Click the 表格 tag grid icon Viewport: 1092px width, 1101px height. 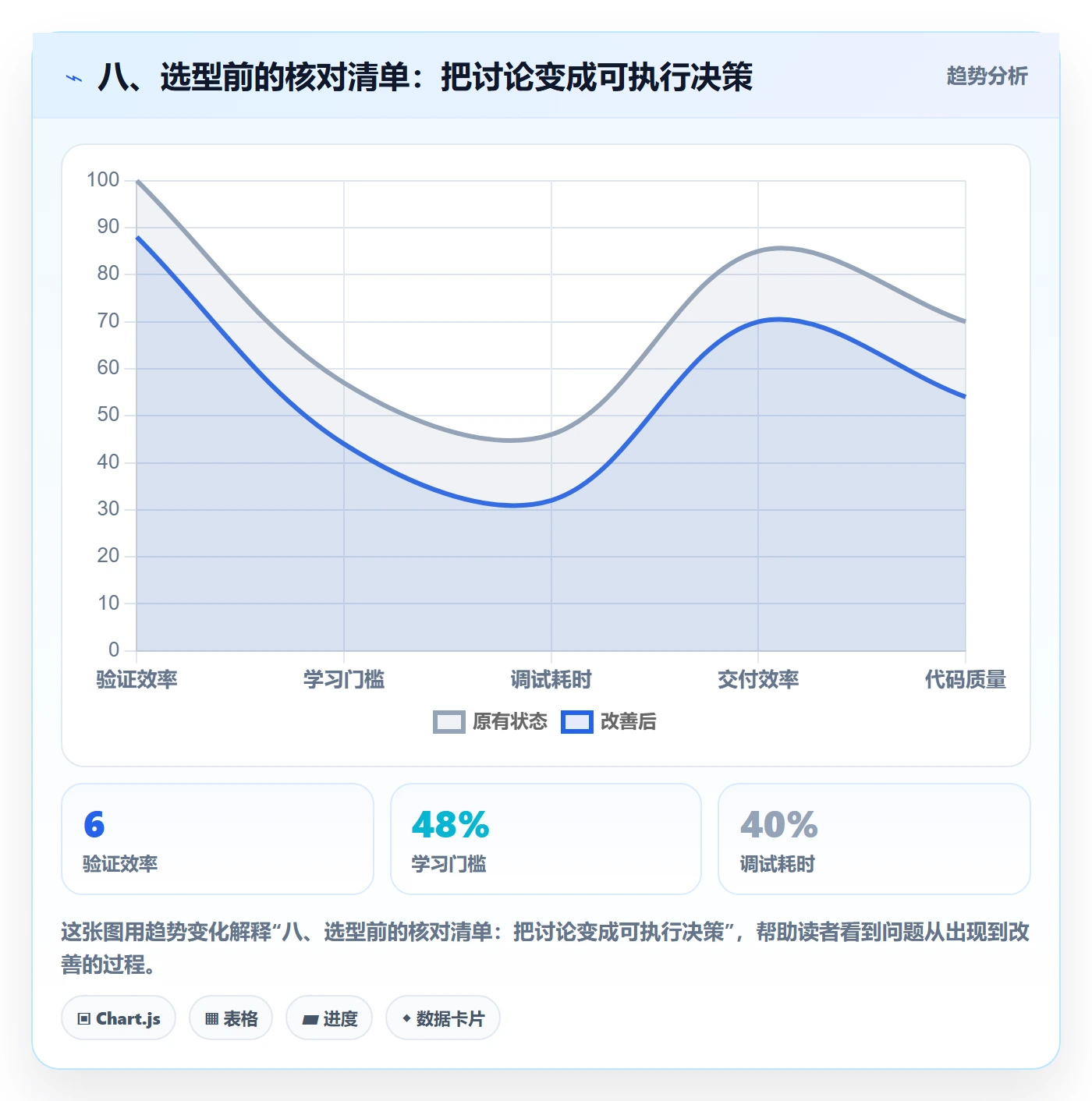pos(211,1019)
